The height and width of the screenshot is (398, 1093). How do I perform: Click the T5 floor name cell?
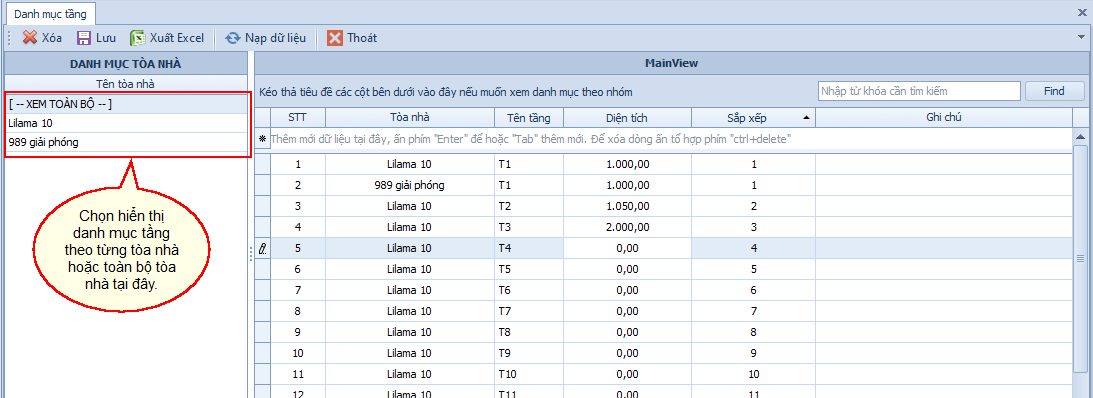(x=529, y=268)
